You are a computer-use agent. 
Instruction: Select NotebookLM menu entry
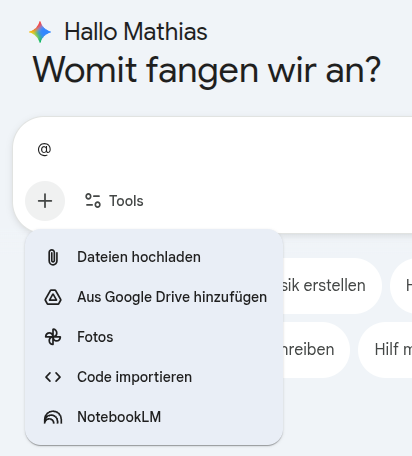coord(154,417)
